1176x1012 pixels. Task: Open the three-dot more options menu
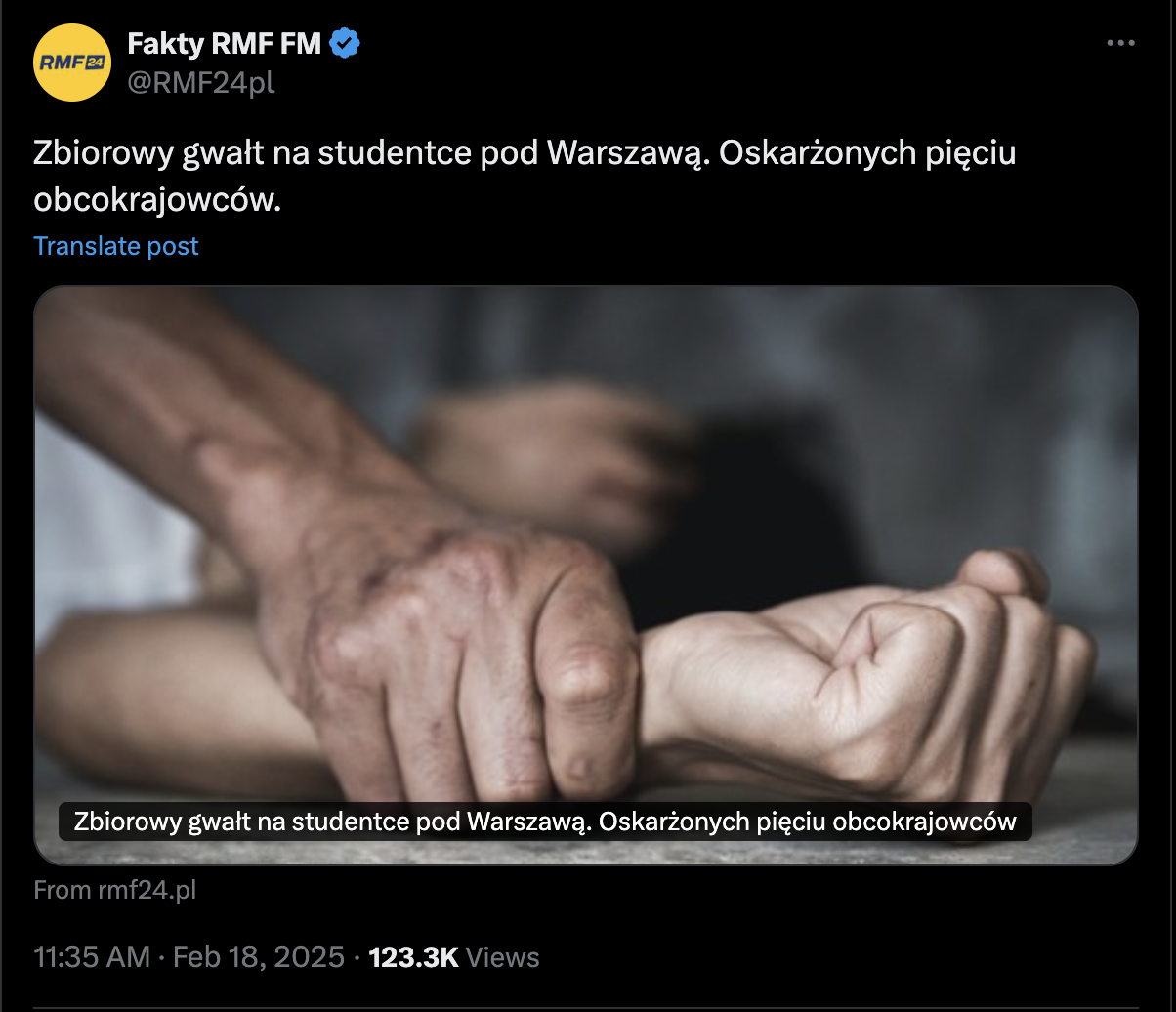[1120, 43]
